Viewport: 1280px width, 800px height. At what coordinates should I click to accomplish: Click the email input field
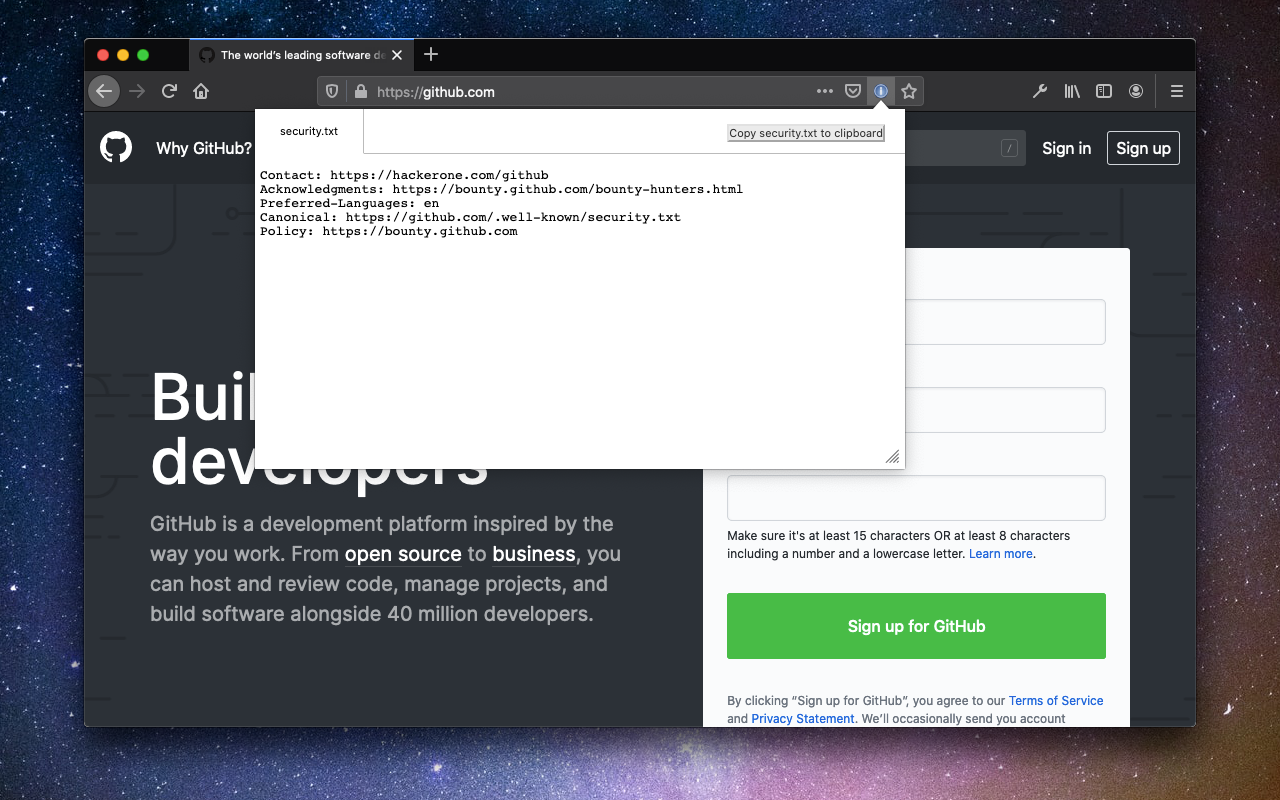[1005, 410]
